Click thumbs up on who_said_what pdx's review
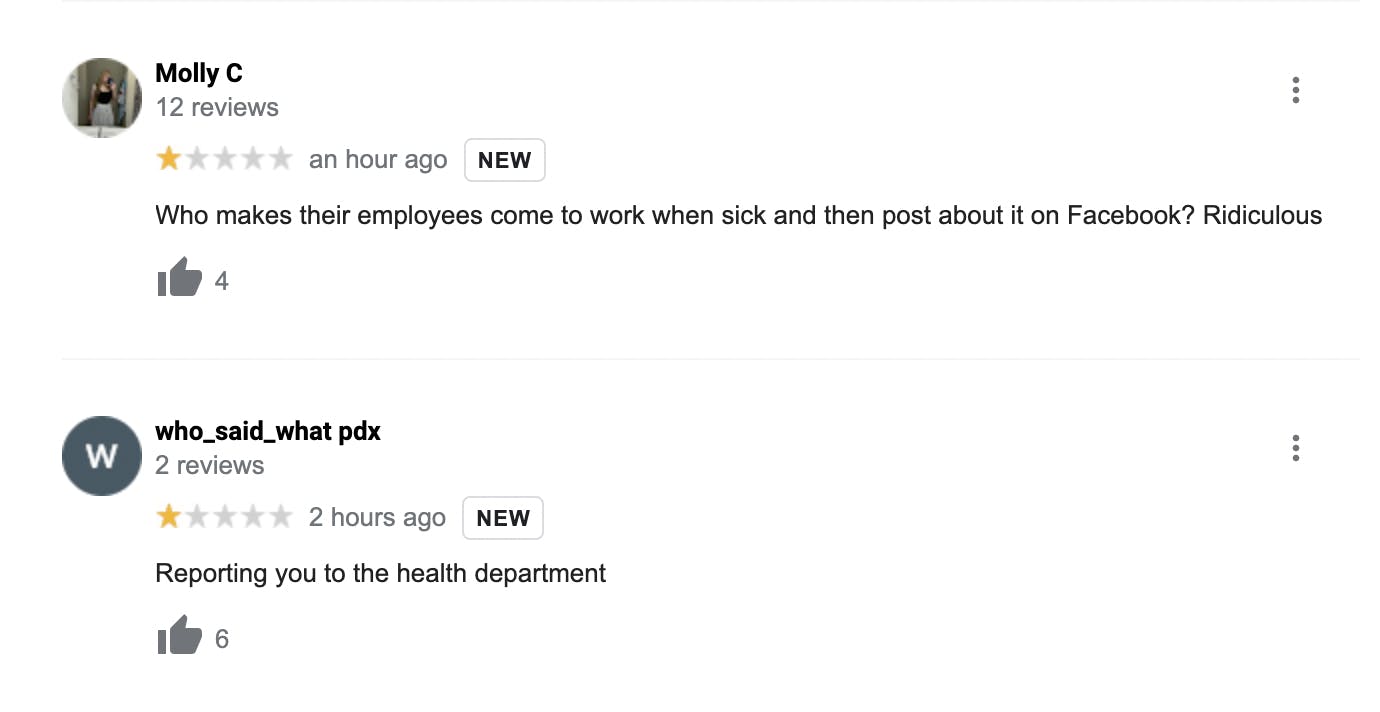The image size is (1380, 712). 180,635
